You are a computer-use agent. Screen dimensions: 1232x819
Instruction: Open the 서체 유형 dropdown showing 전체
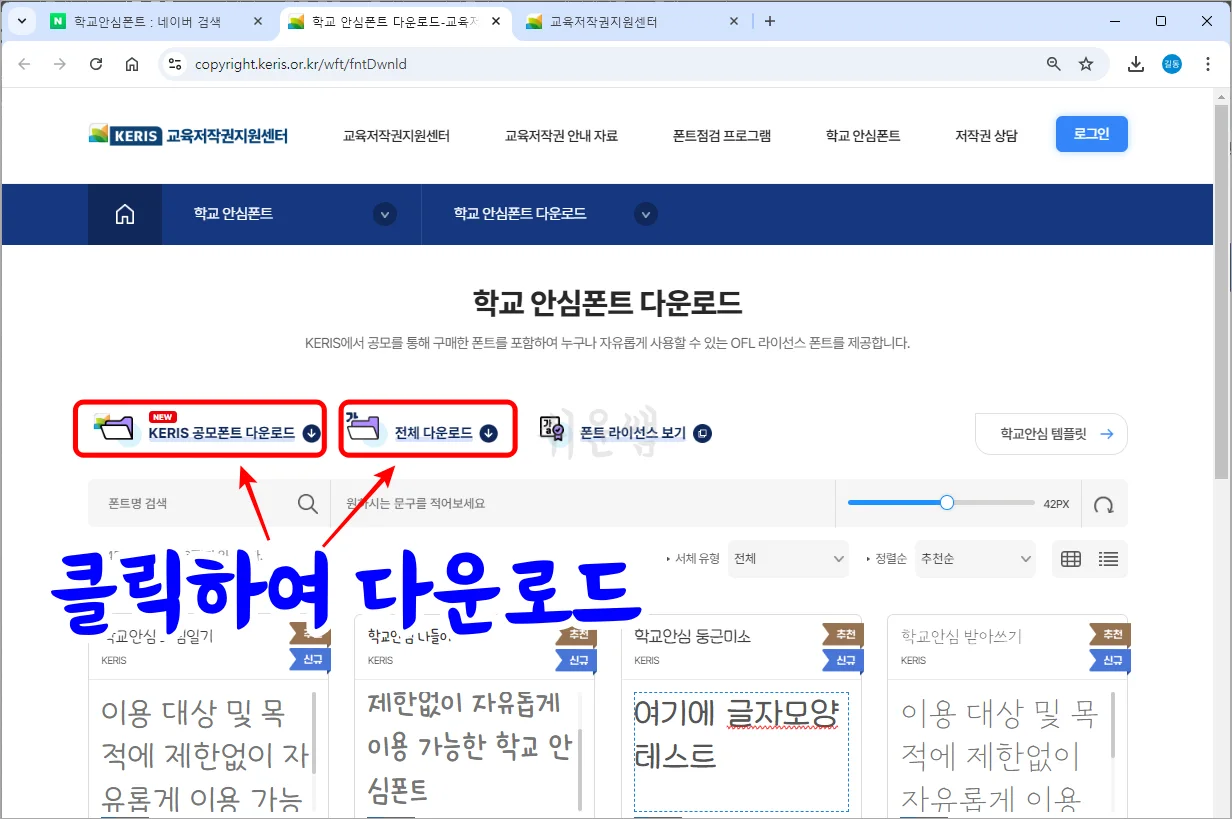[788, 559]
